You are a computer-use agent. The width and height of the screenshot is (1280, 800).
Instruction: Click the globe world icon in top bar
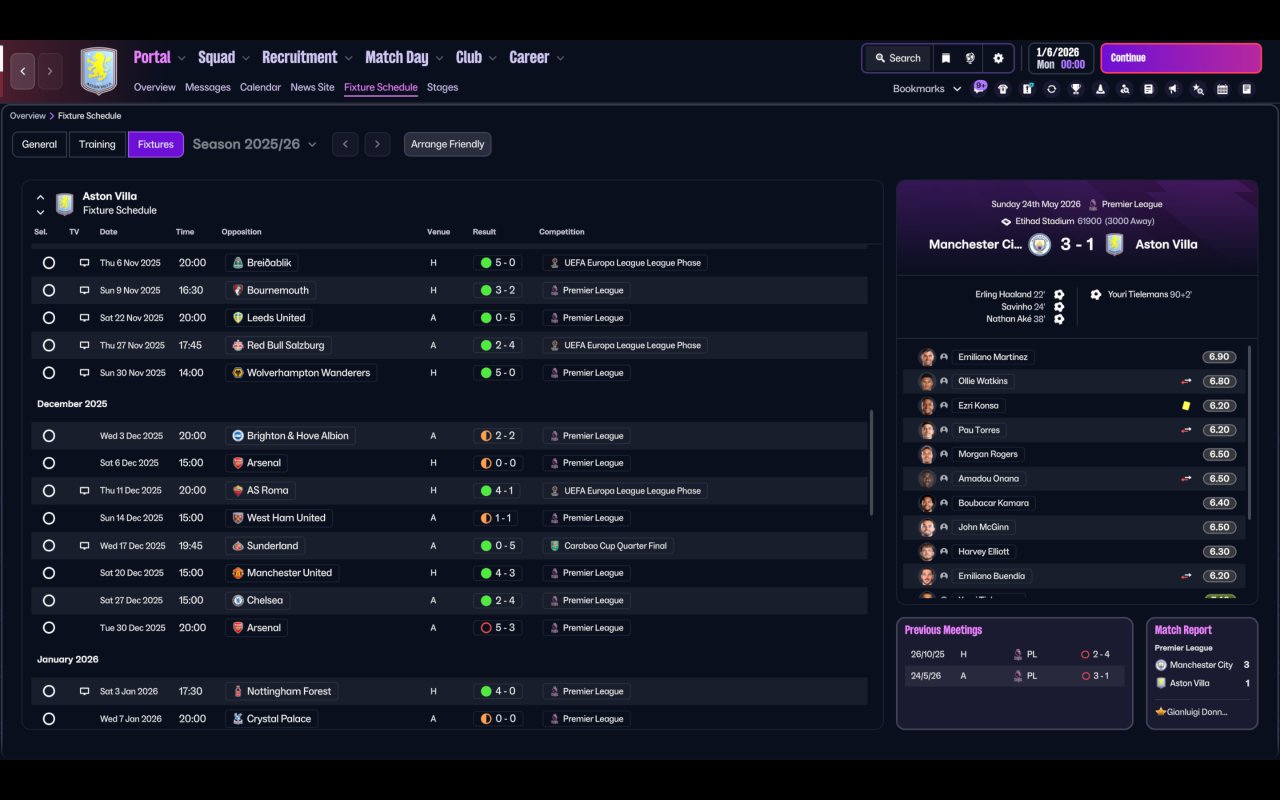pos(970,58)
